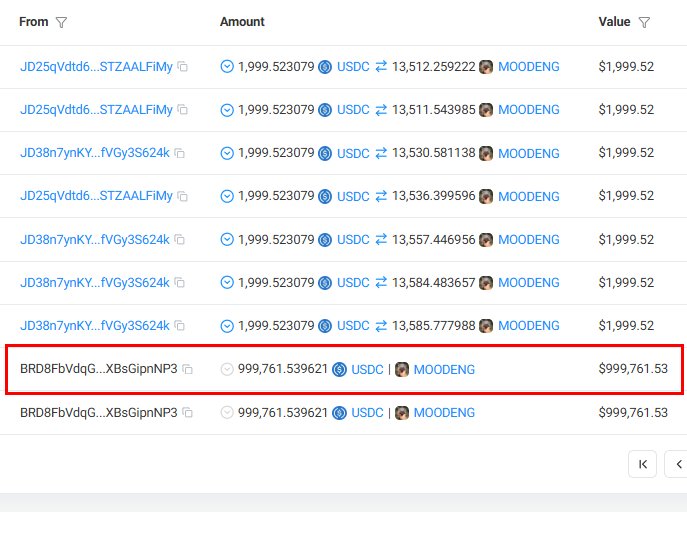Screen dimensions: 687x554
Task: Click USDC coin icon in 13,512.259222 row
Action: (325, 67)
